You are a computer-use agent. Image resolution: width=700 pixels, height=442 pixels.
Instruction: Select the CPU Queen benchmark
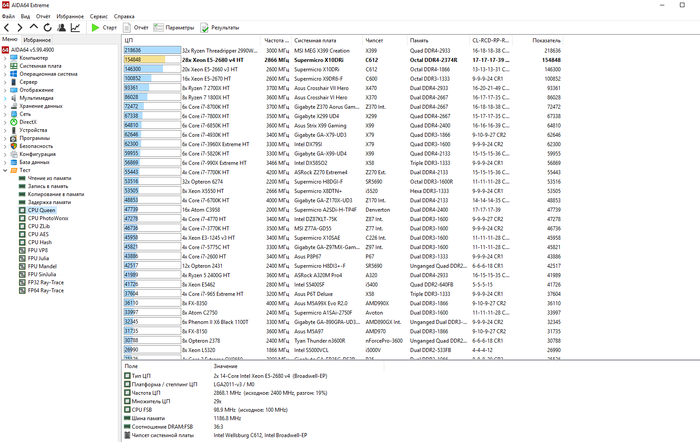(x=42, y=210)
